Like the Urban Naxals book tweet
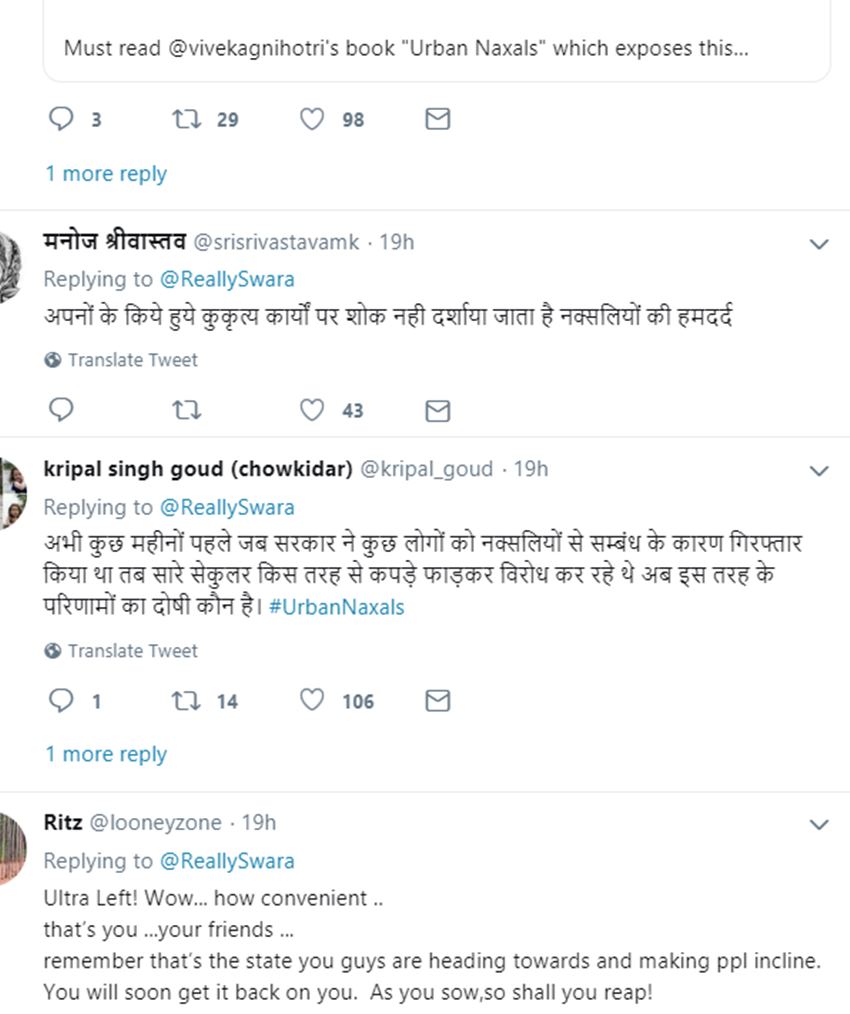850x1014 pixels. click(313, 120)
